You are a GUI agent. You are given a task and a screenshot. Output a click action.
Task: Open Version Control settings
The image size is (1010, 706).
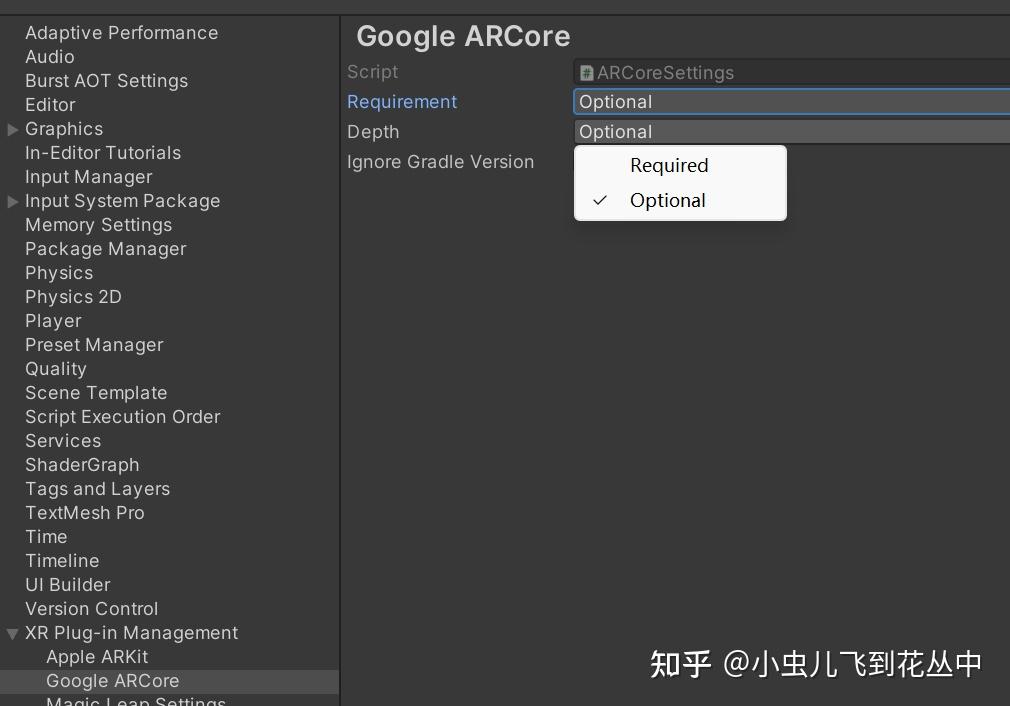point(91,608)
